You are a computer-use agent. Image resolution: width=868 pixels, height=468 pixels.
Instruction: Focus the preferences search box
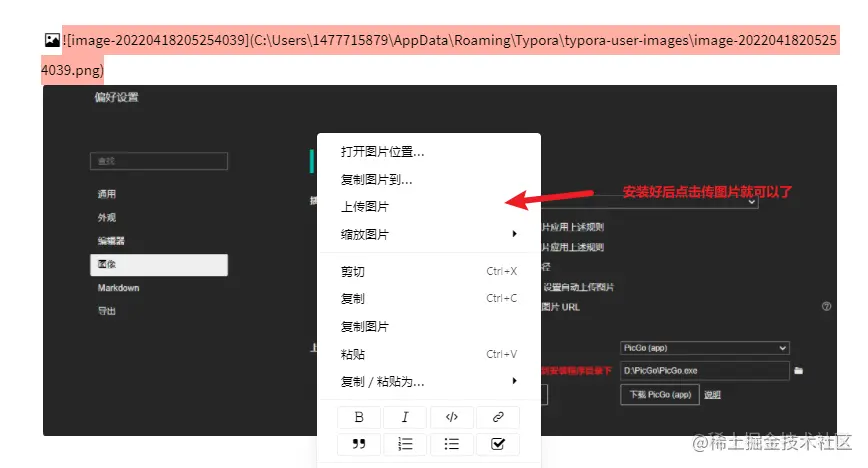tap(159, 161)
